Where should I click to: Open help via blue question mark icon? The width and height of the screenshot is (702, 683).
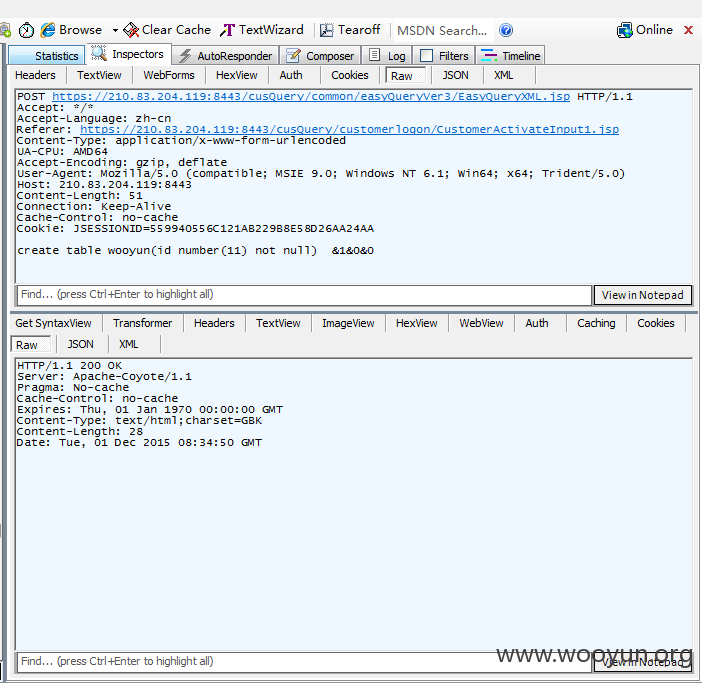(506, 30)
